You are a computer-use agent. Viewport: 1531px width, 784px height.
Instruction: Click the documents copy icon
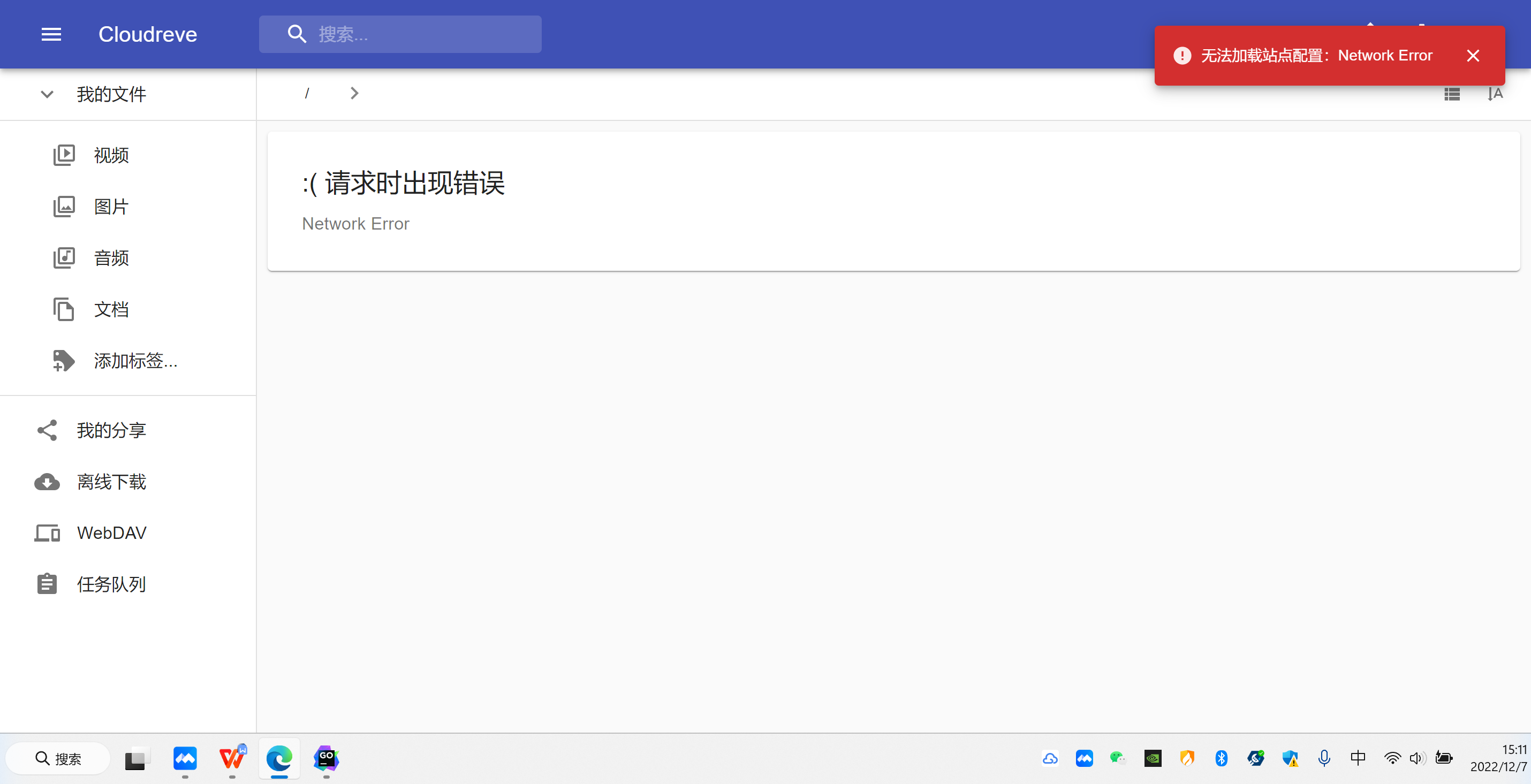click(x=64, y=309)
